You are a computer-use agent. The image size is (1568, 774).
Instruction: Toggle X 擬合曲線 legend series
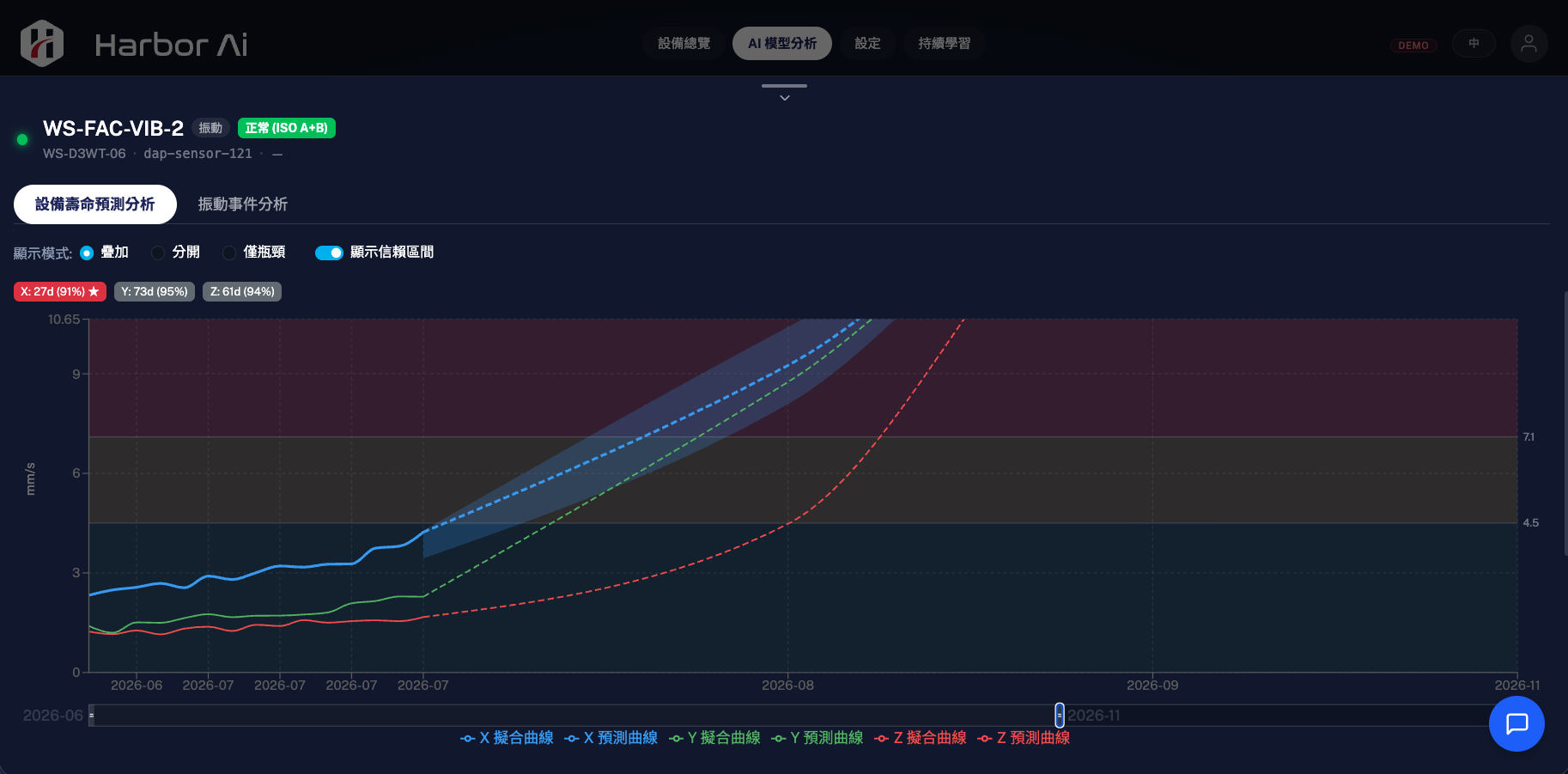(x=507, y=738)
